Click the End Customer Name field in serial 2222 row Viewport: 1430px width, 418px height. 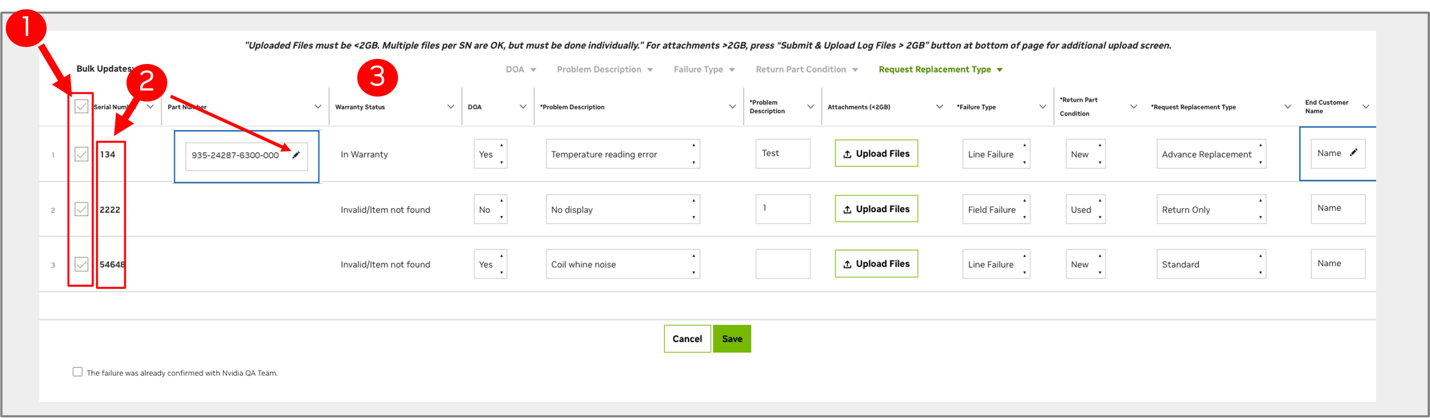1338,208
